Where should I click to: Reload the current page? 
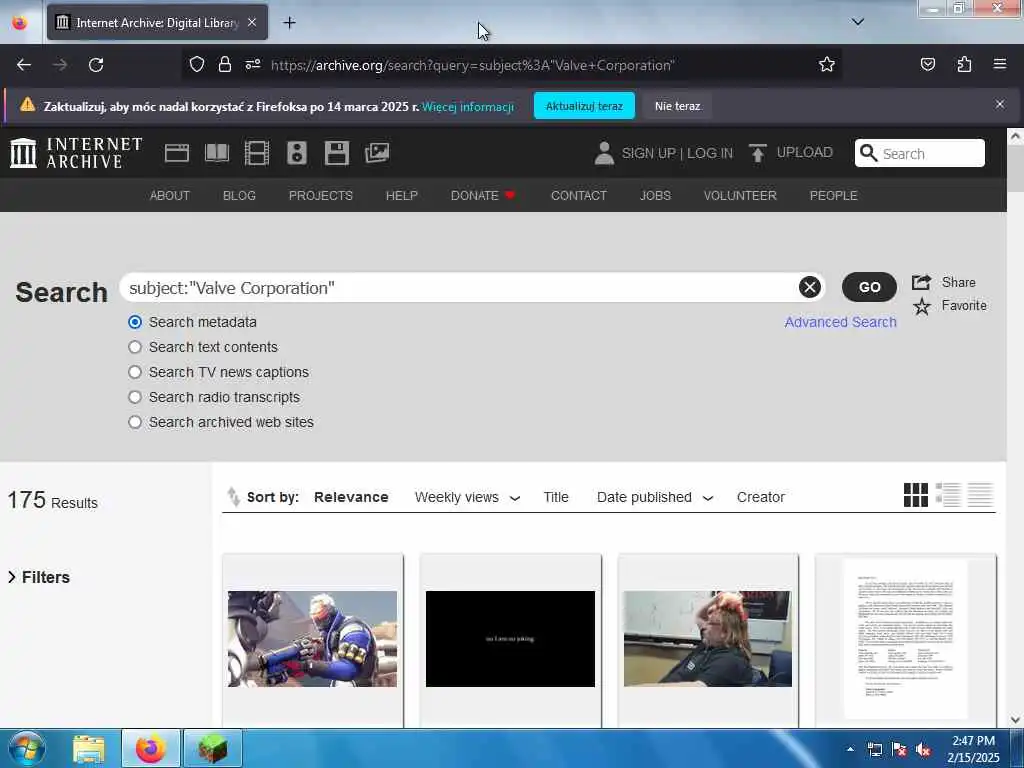click(x=96, y=65)
